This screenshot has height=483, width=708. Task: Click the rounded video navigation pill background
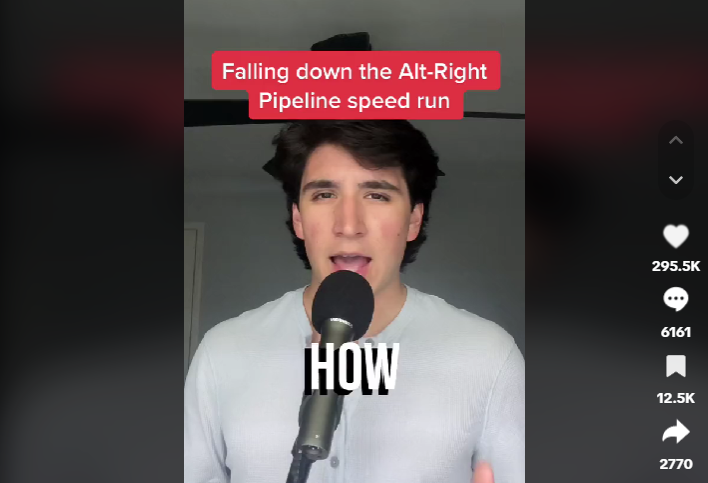[675, 160]
